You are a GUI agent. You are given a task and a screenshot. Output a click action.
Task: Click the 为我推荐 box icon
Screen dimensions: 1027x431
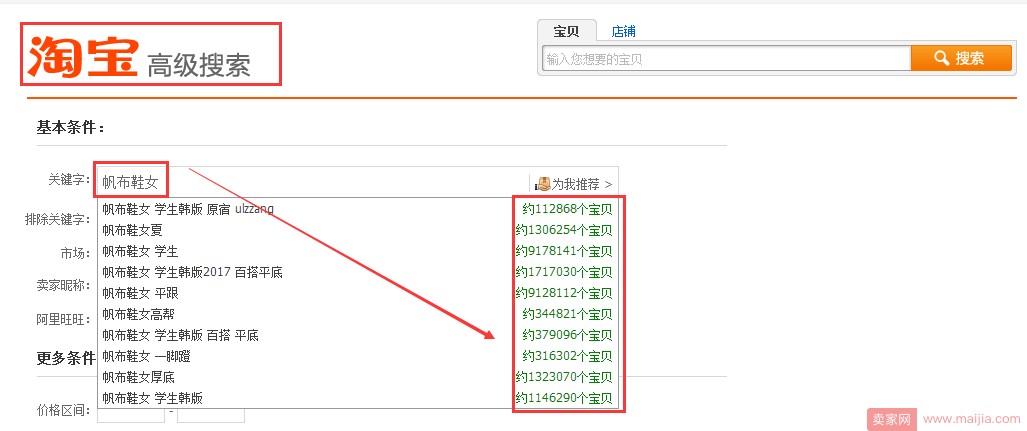click(543, 184)
